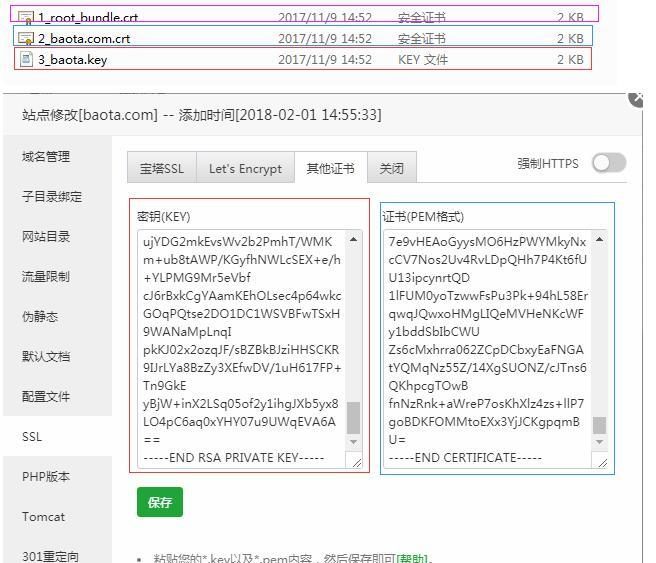This screenshot has height=563, width=656.
Task: Open 子目录绑定 in the sidebar
Action: pyautogui.click(x=52, y=197)
